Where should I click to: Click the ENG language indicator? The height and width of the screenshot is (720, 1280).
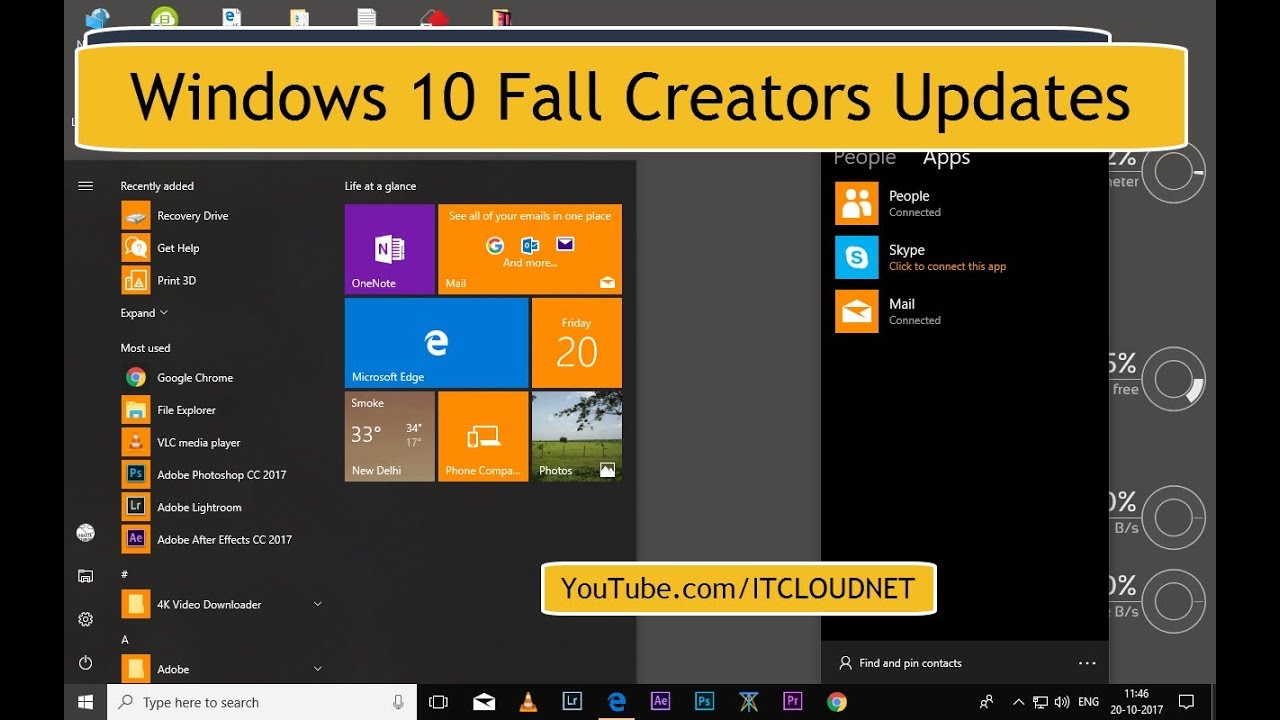coord(1088,702)
